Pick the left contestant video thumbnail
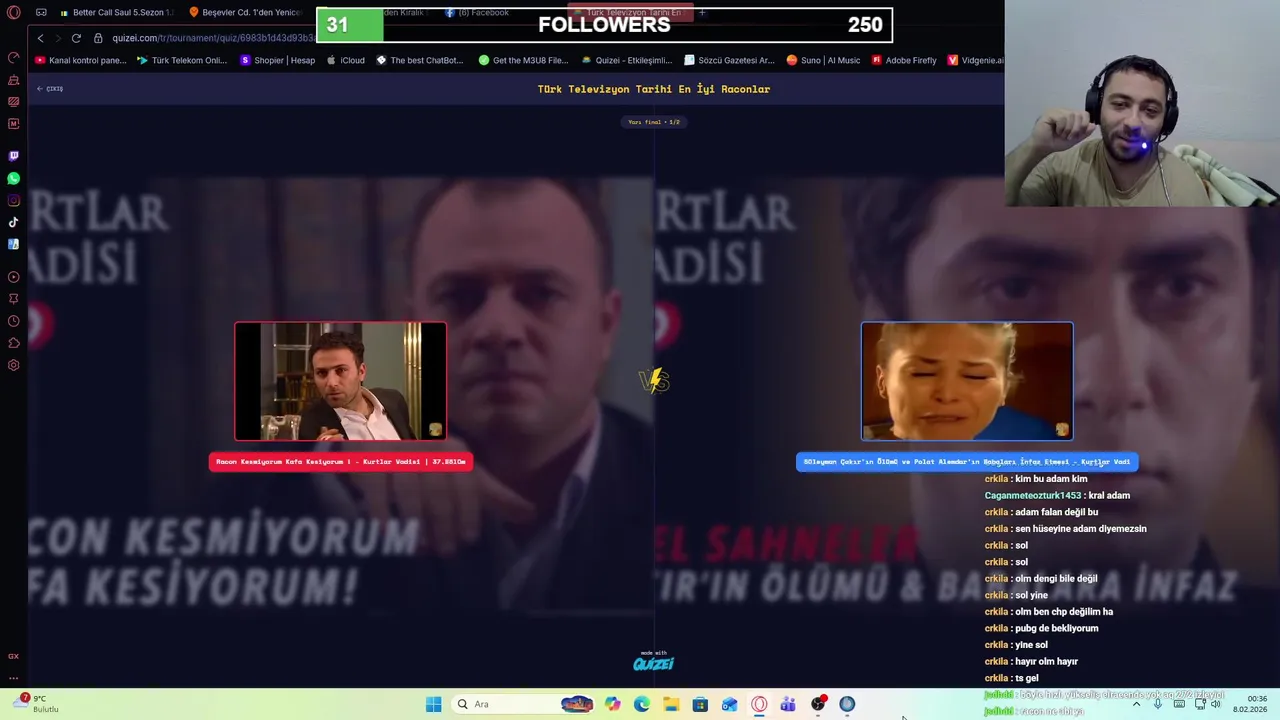The image size is (1280, 720). [x=340, y=381]
